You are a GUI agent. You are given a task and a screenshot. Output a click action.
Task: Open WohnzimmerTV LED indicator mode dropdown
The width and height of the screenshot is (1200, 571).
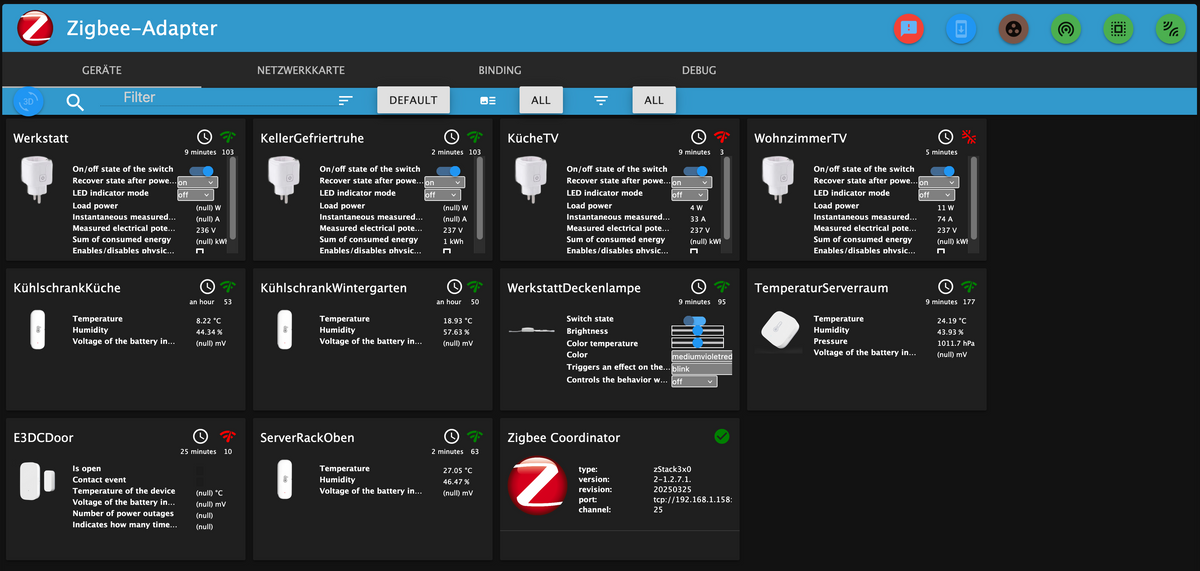click(938, 194)
